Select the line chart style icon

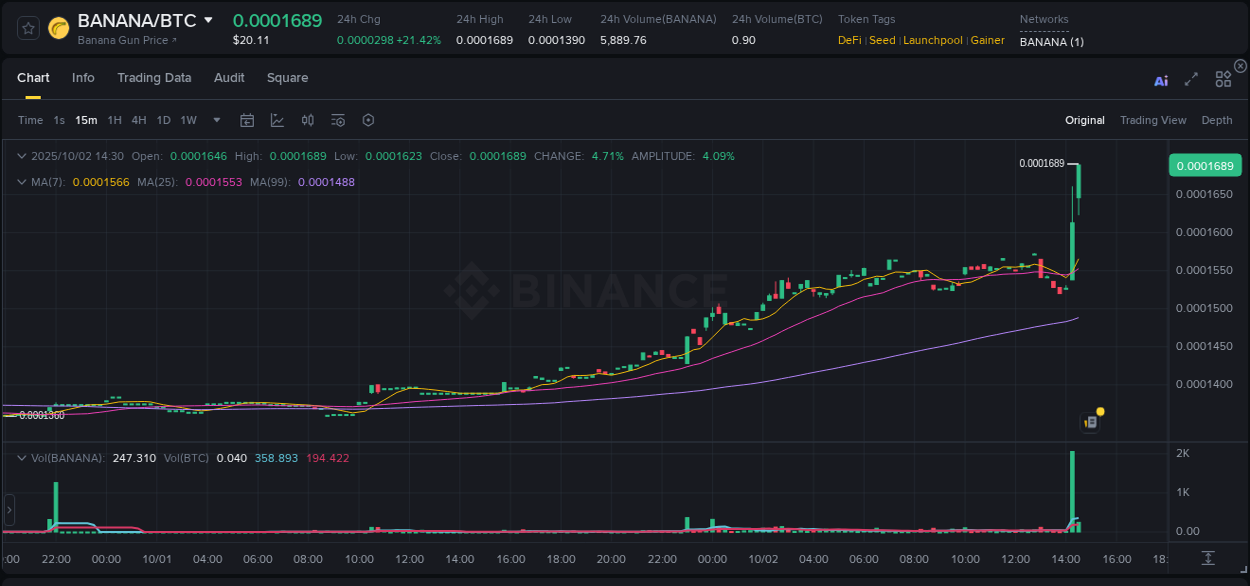coord(277,120)
